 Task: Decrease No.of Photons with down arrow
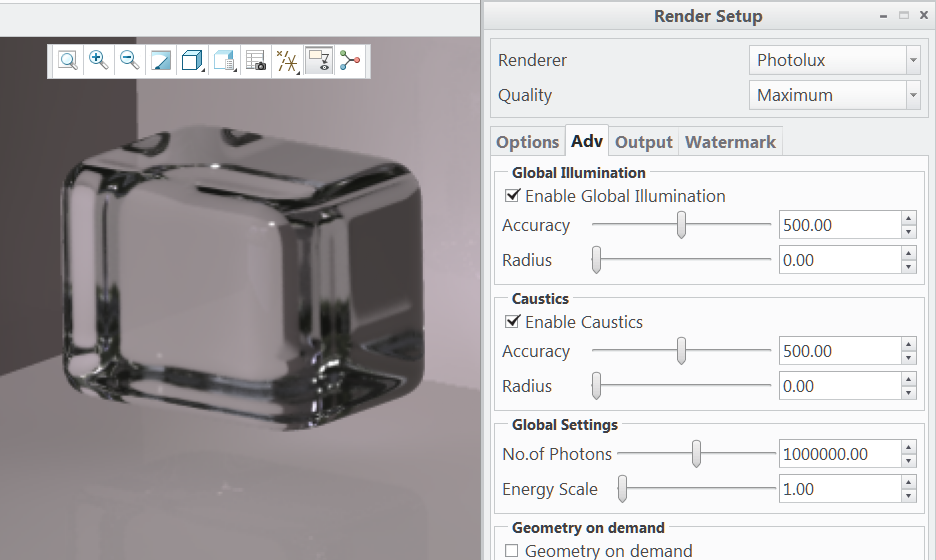pyautogui.click(x=909, y=461)
